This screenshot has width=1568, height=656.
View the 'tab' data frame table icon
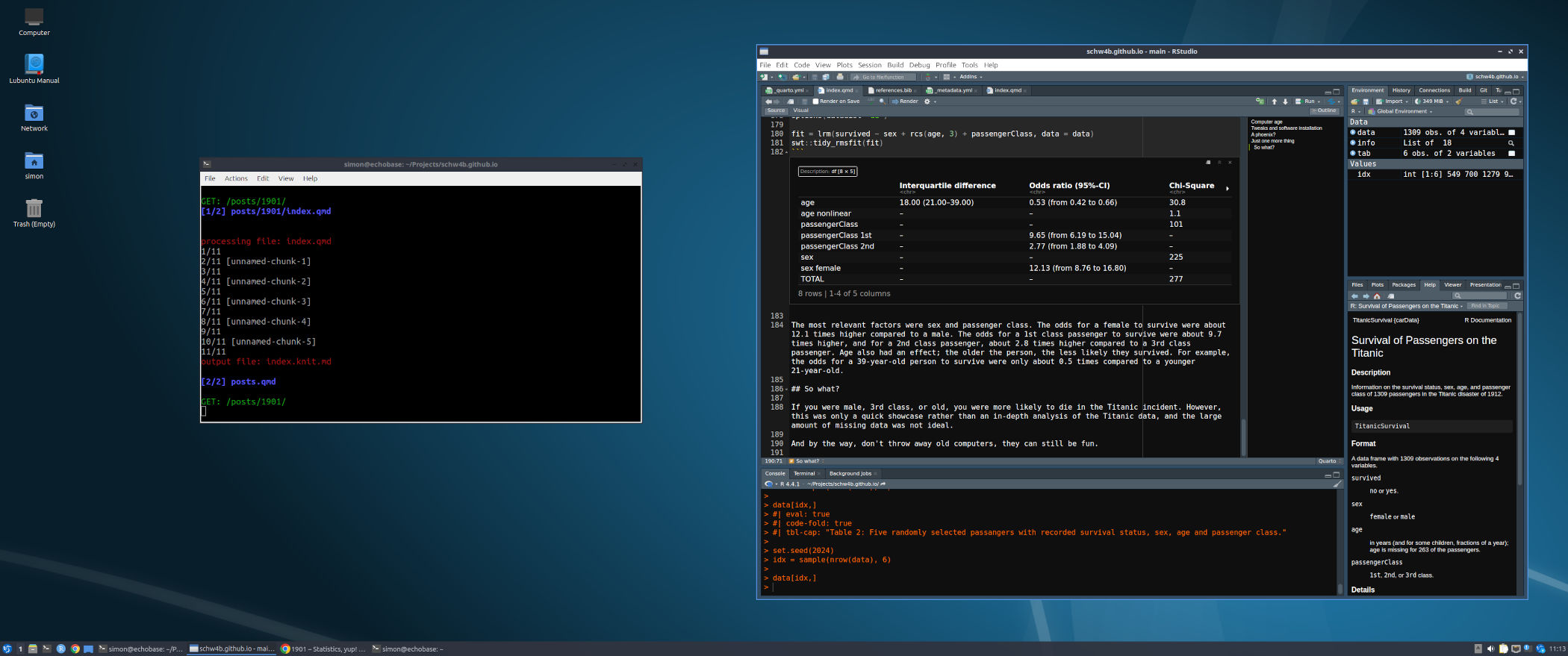tap(1512, 154)
